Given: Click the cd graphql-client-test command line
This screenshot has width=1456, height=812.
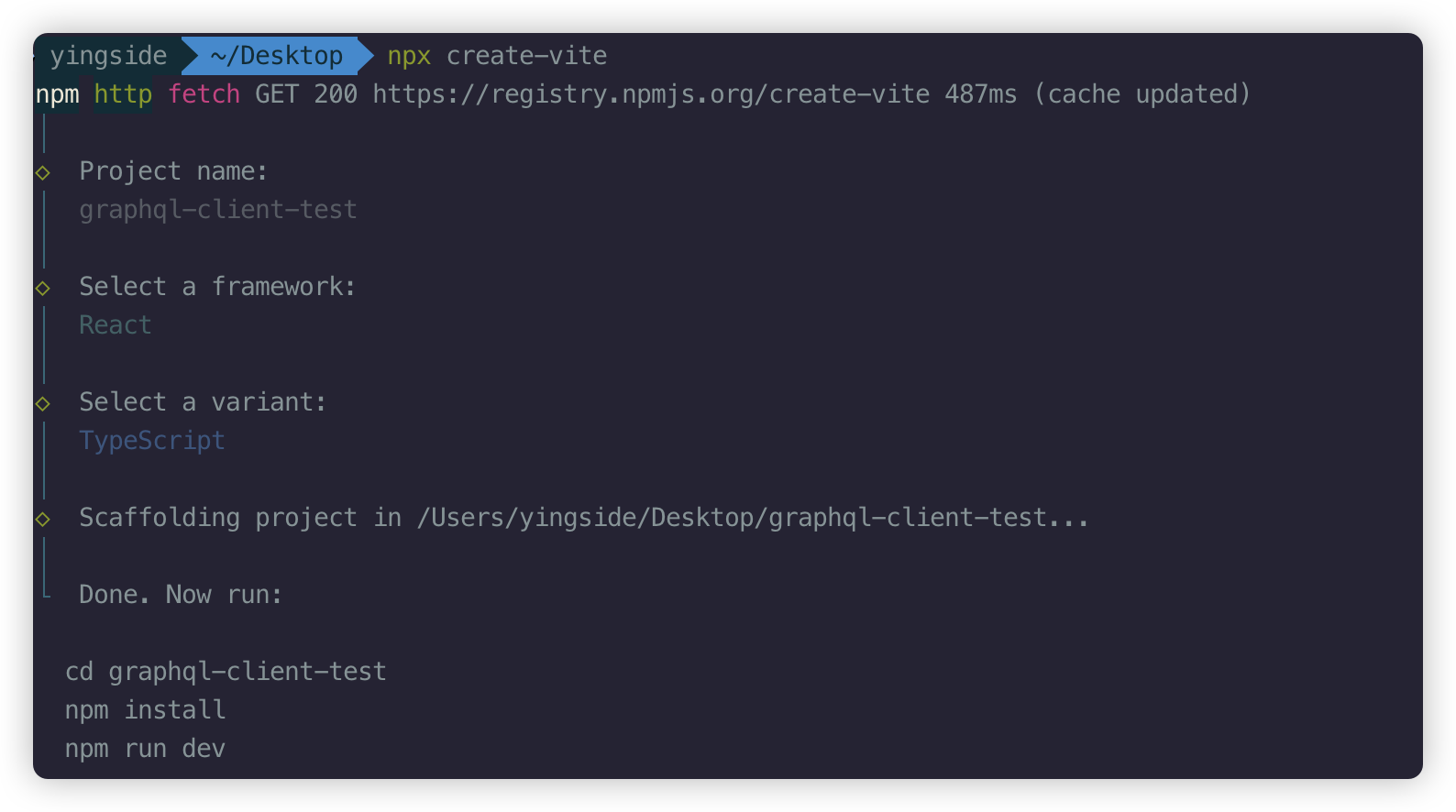Looking at the screenshot, I should coord(226,672).
